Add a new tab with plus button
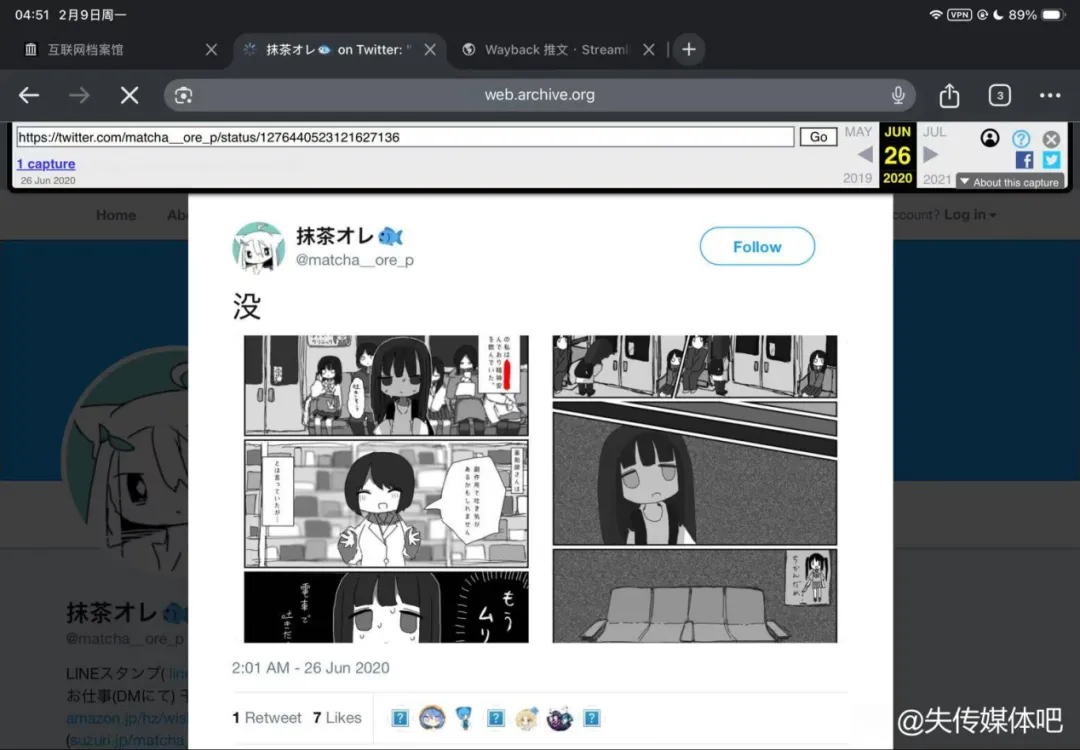 (x=689, y=50)
